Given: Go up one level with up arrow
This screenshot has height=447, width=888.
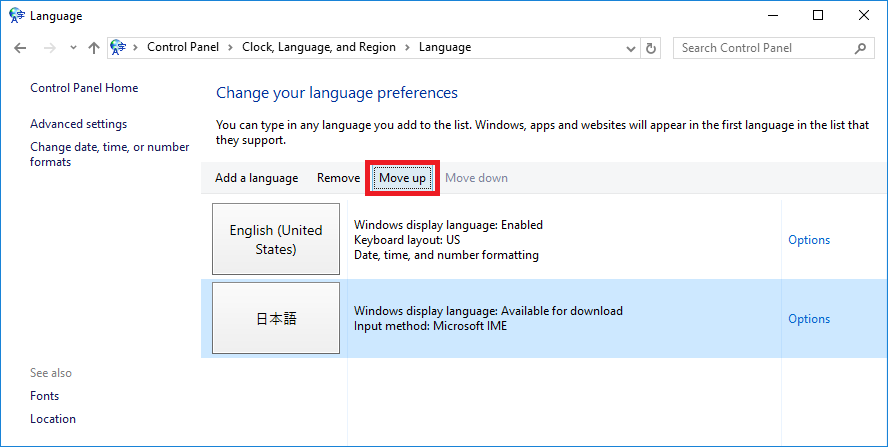Looking at the screenshot, I should coord(93,48).
